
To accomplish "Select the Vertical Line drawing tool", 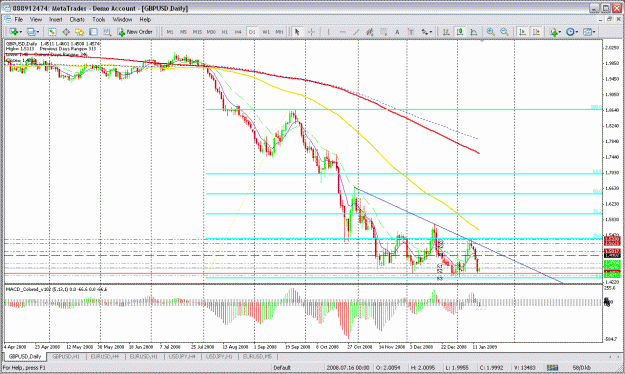I will pyautogui.click(x=328, y=32).
